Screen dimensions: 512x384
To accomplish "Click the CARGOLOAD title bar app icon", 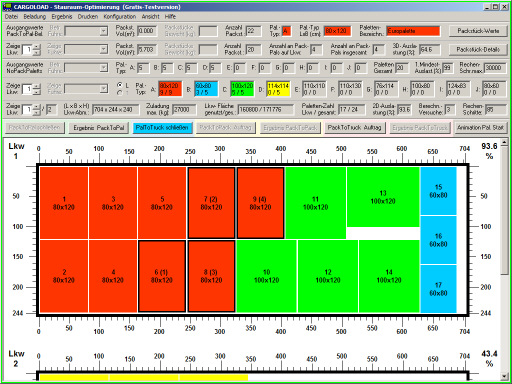I will pos(7,6).
